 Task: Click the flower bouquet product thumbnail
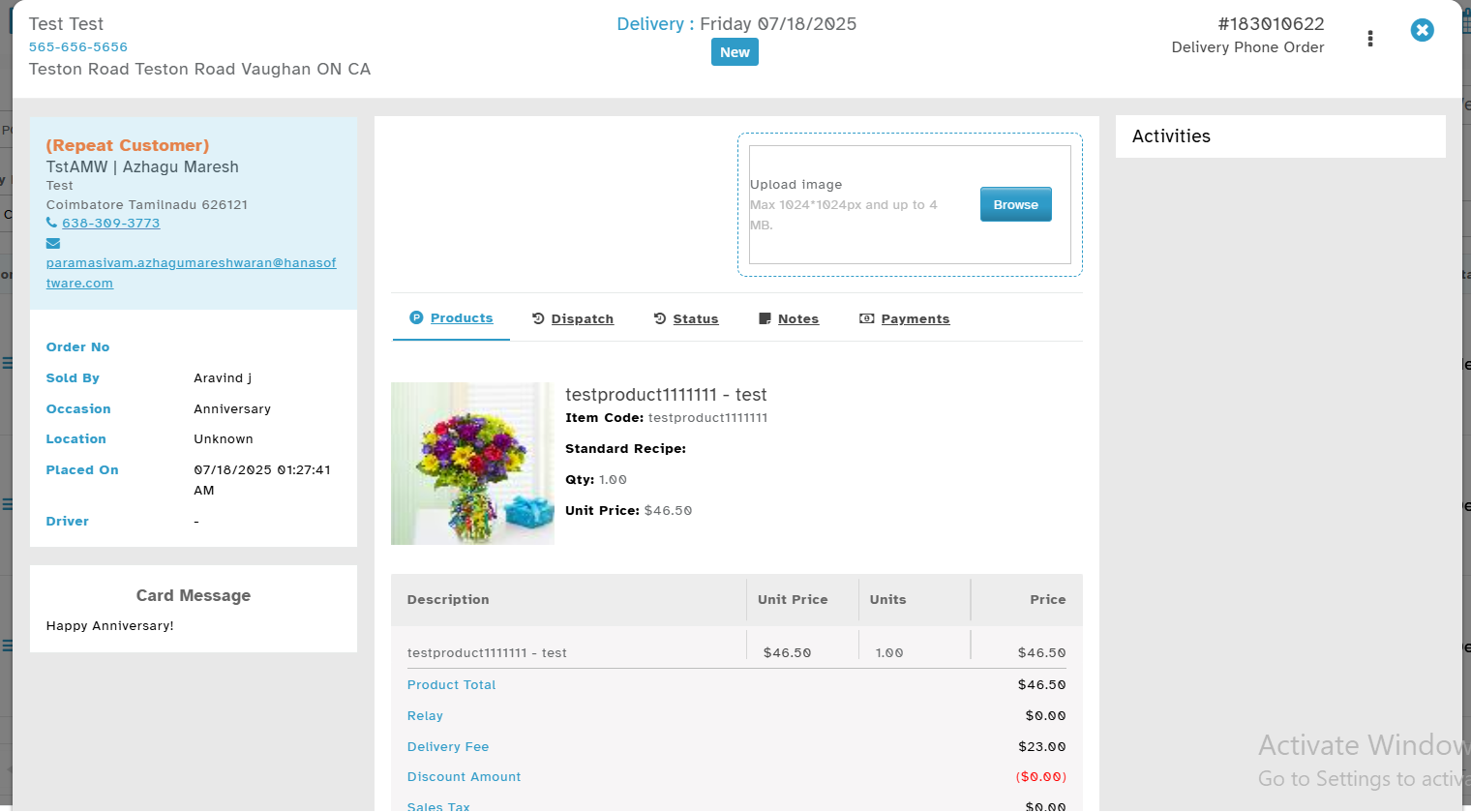[x=472, y=464]
